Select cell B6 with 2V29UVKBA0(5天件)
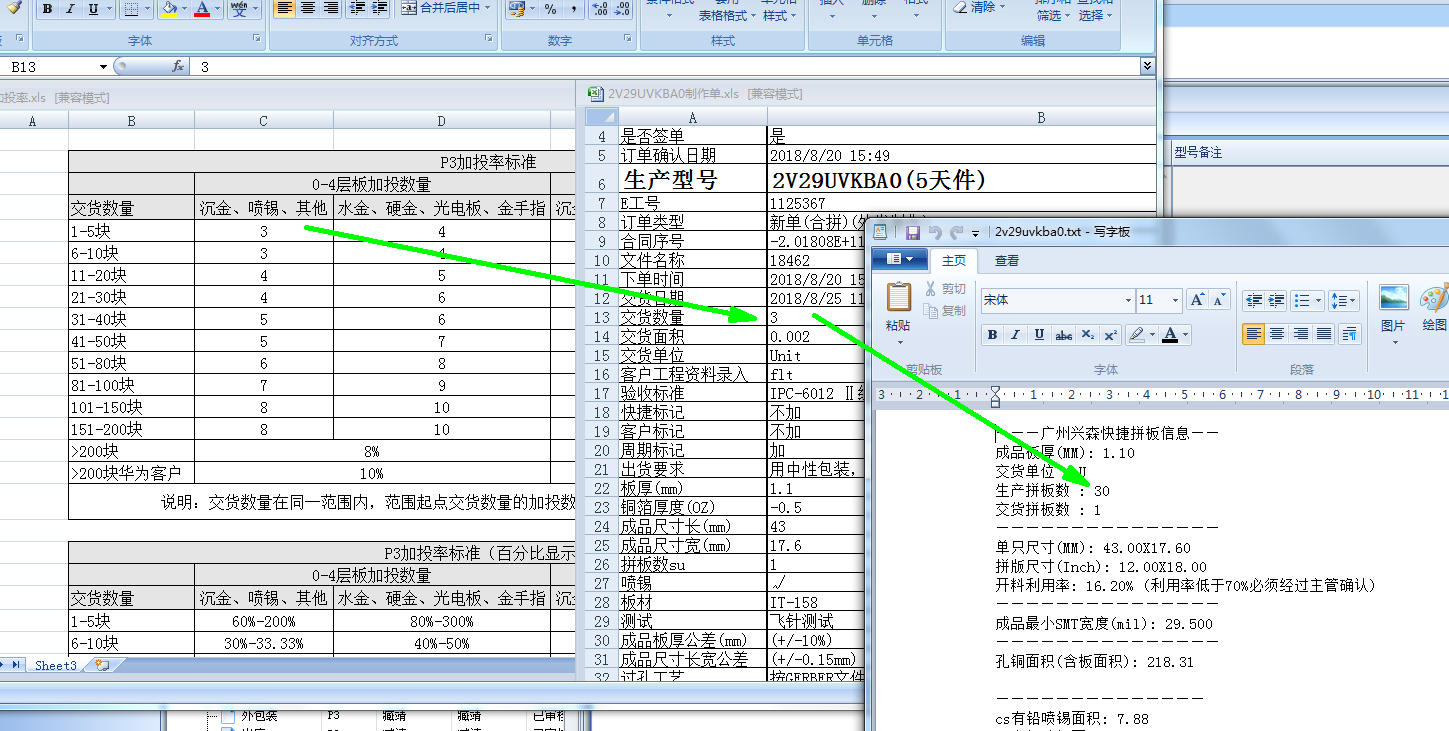This screenshot has height=731, width=1449. pos(961,181)
